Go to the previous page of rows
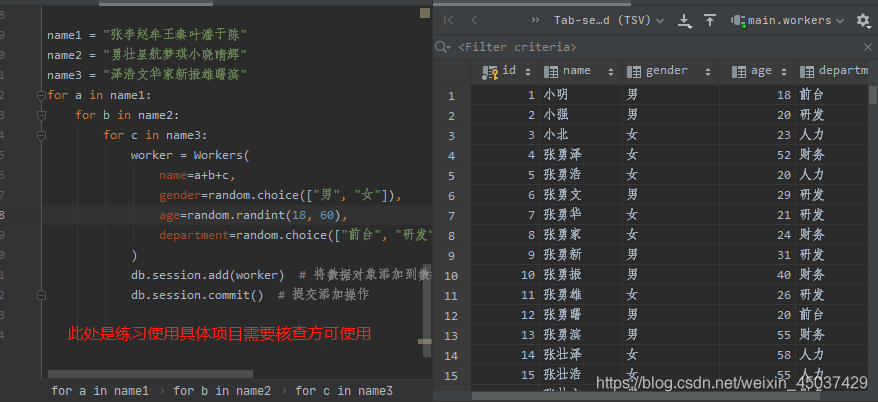The width and height of the screenshot is (878, 402). pos(474,21)
